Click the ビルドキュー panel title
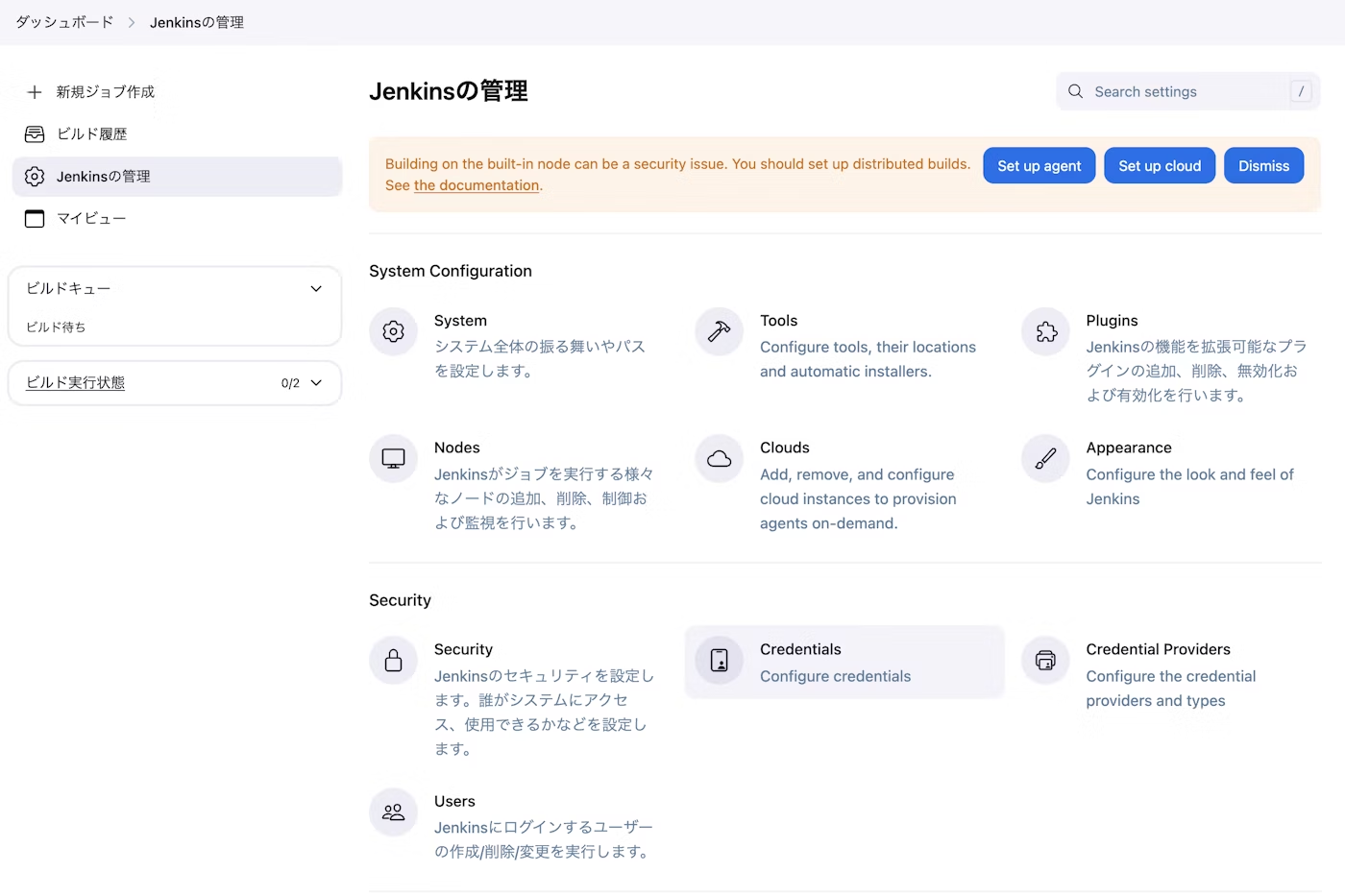 [68, 289]
